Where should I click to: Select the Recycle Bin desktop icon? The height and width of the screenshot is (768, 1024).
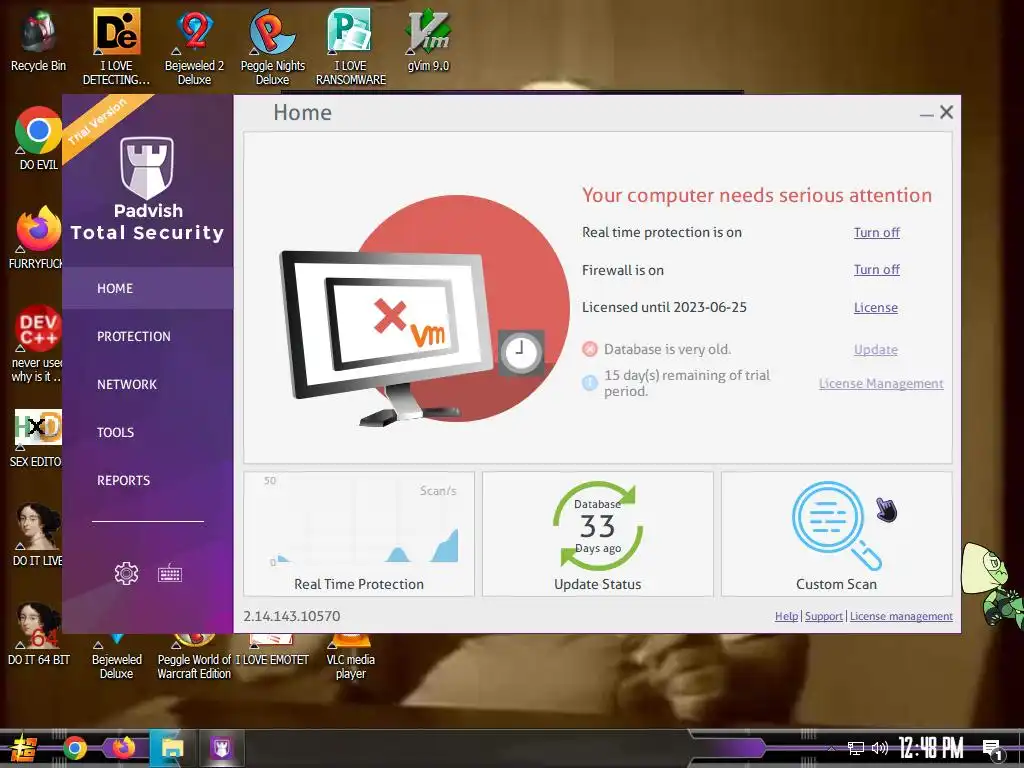pyautogui.click(x=38, y=40)
